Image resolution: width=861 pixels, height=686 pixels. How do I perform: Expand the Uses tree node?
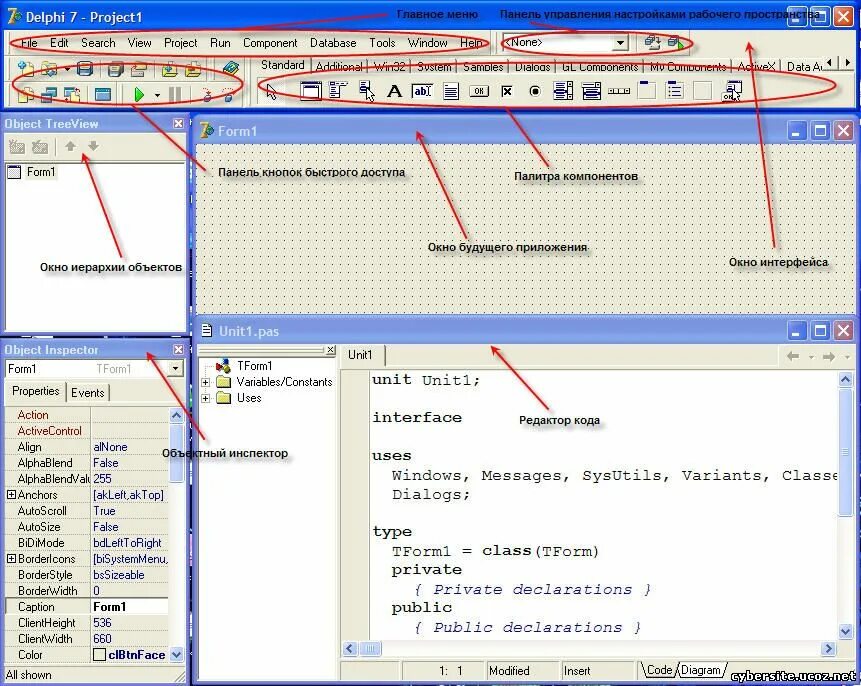(205, 398)
